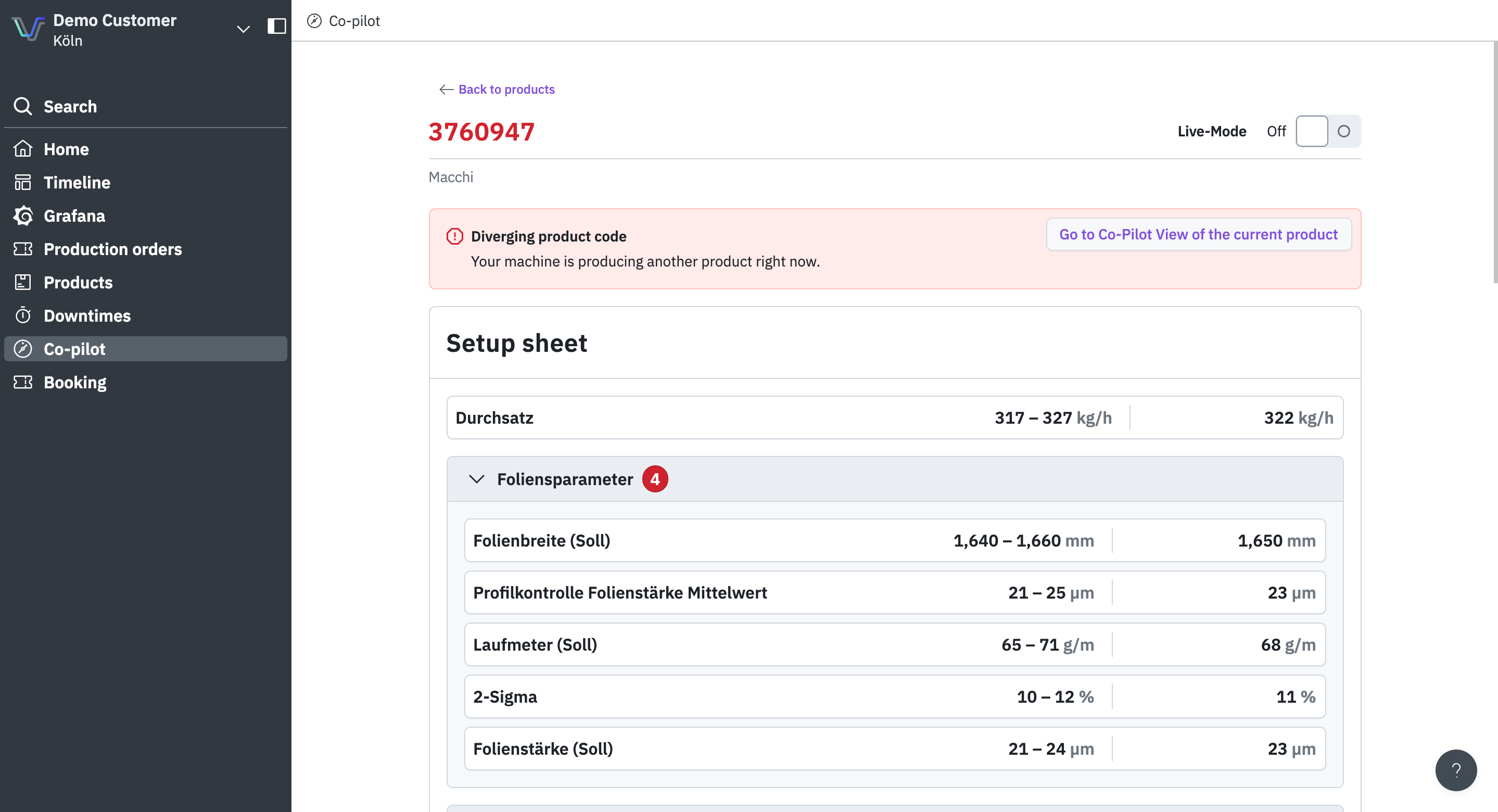Open Search in the sidebar
1498x812 pixels.
point(145,106)
